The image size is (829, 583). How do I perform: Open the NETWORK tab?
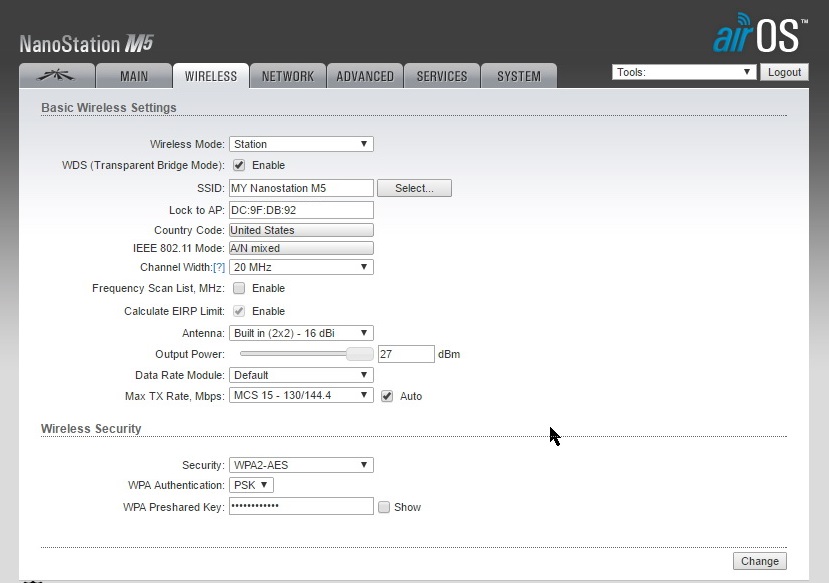[x=288, y=76]
